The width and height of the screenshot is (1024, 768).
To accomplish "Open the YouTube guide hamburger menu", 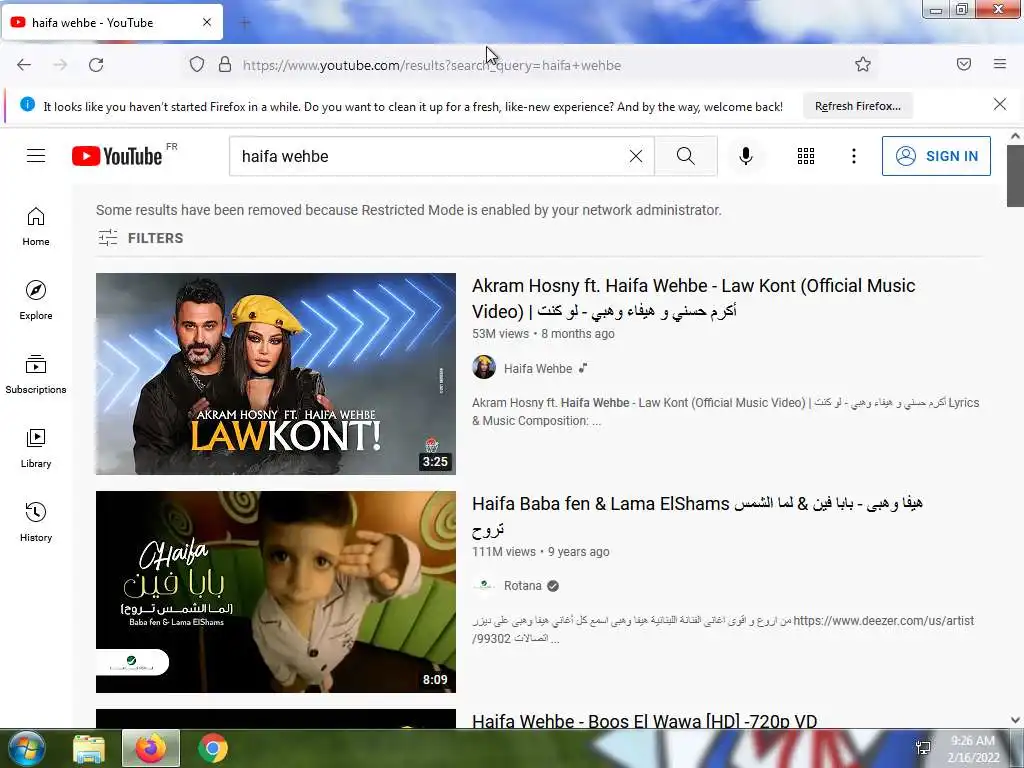I will point(36,156).
